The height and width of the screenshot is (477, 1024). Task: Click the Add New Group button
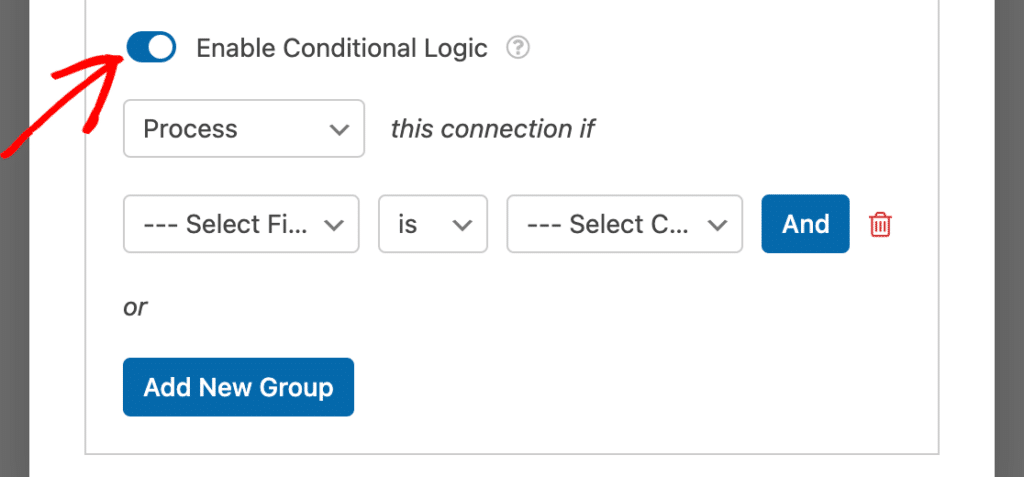(x=238, y=387)
